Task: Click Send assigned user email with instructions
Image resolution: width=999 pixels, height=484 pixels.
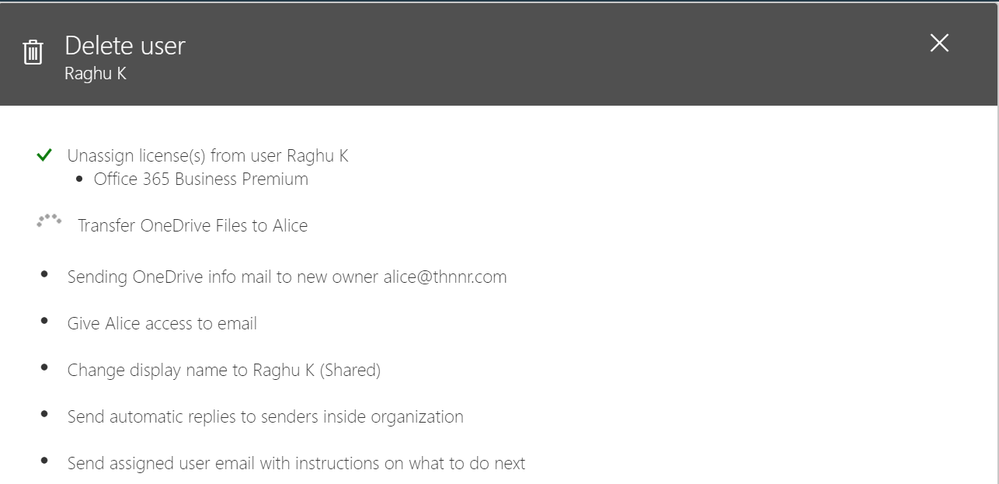Action: click(x=296, y=463)
